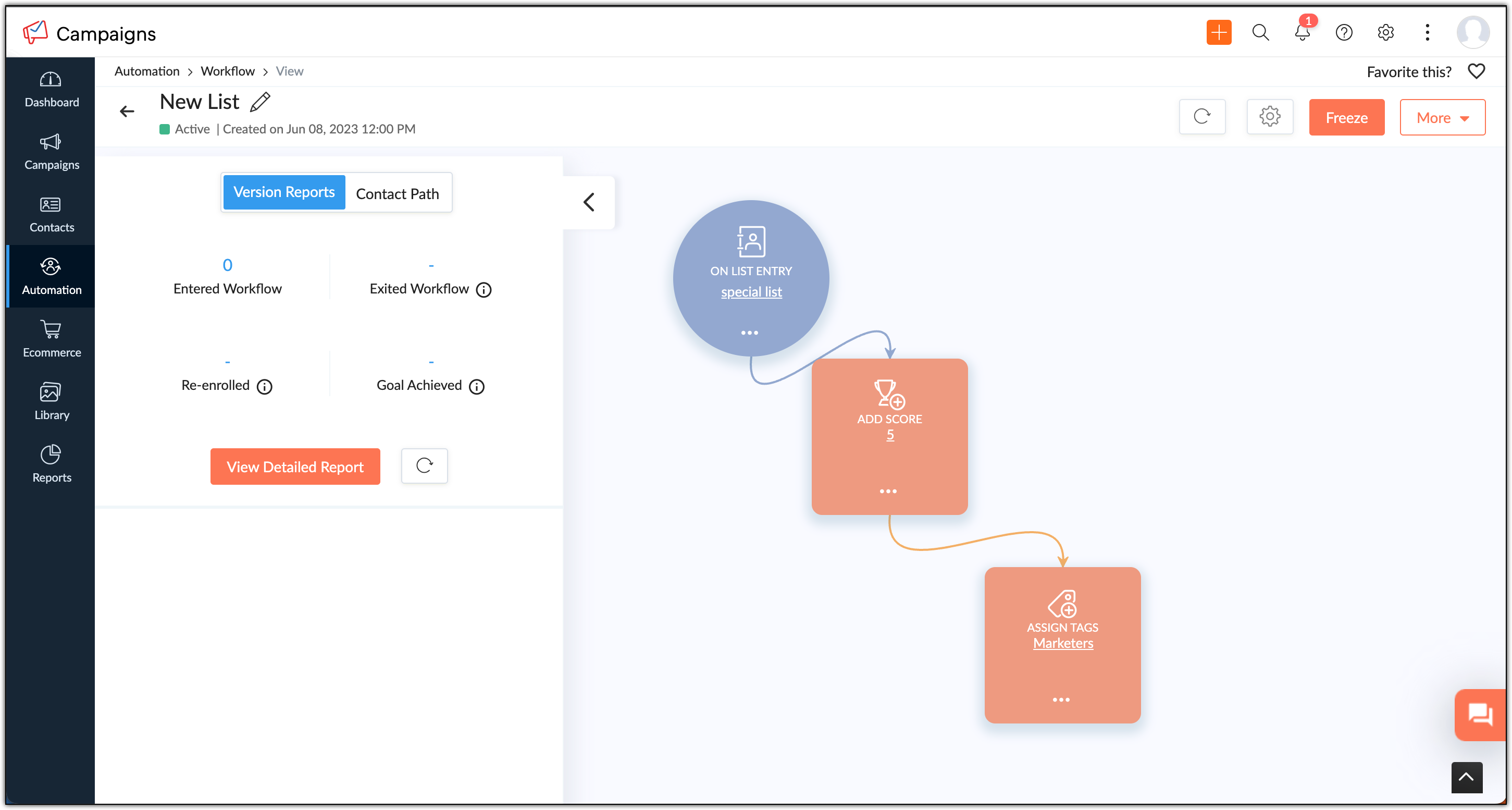Go to Library in sidebar
Screen dimensions: 1512x810
pos(51,402)
